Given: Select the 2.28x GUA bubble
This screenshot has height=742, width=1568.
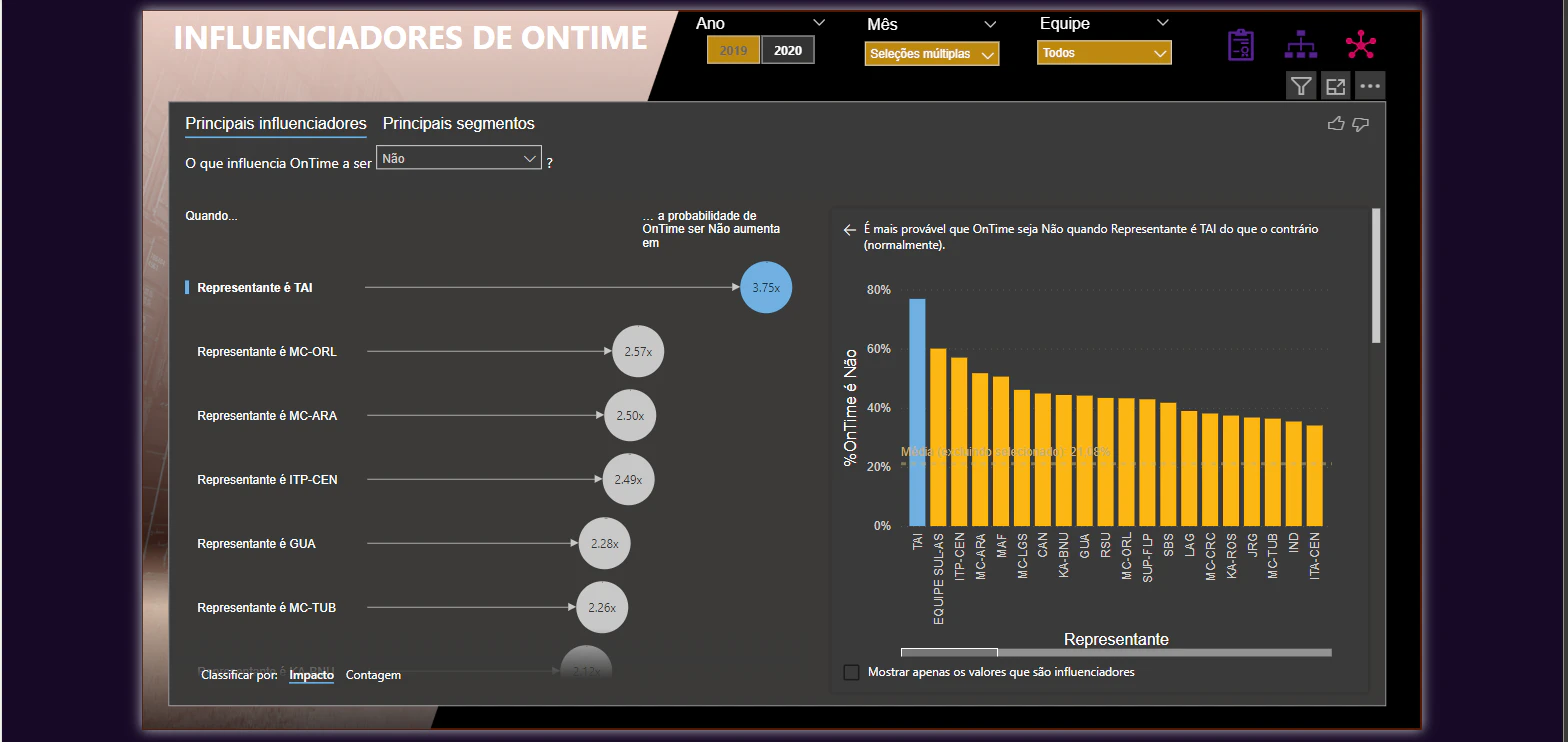Looking at the screenshot, I should pos(604,544).
